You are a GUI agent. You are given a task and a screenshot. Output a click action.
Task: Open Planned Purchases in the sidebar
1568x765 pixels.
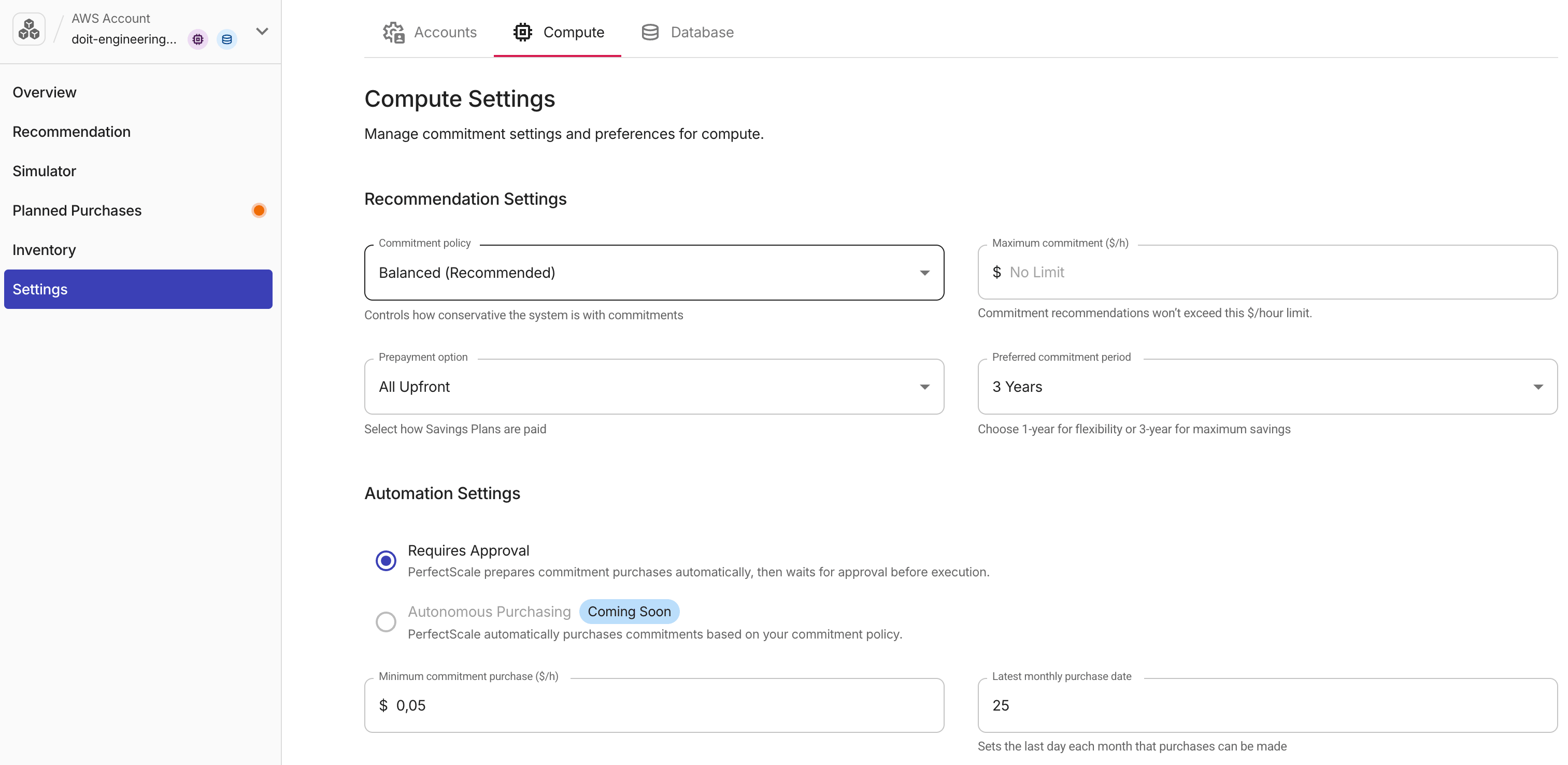point(138,210)
